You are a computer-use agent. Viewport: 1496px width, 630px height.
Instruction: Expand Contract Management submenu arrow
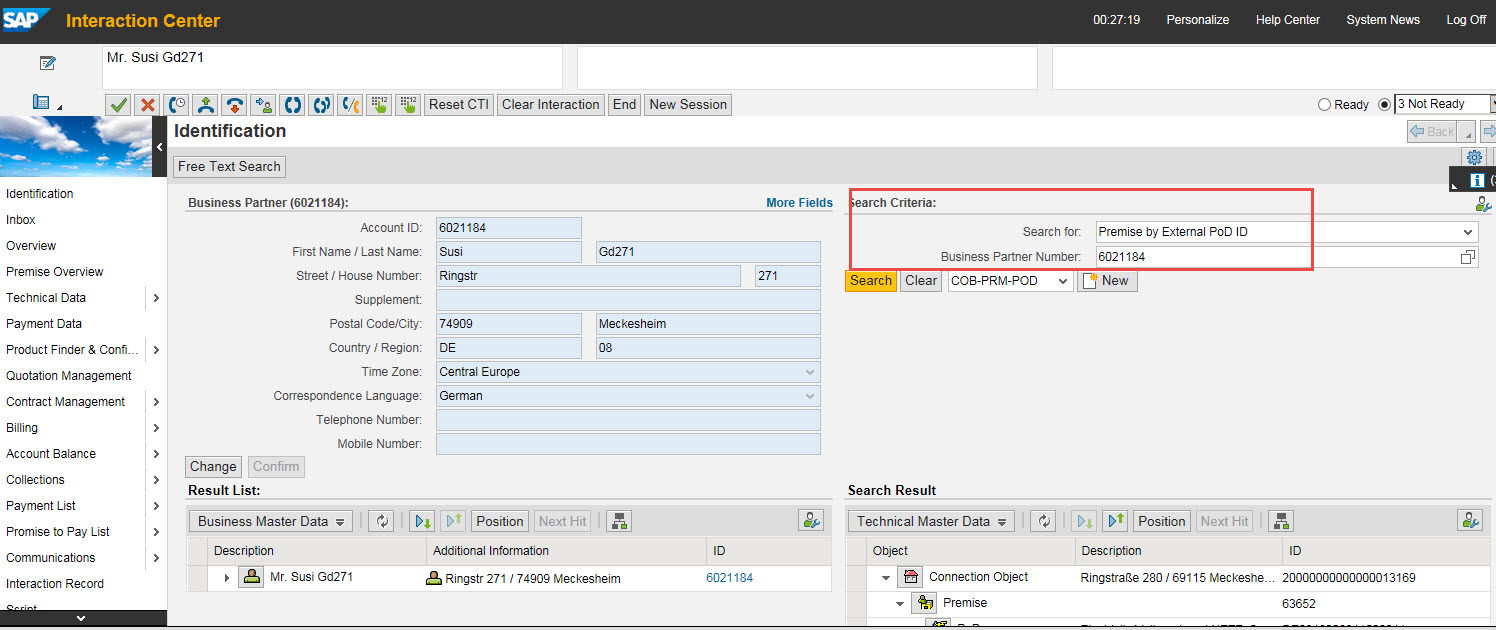(155, 402)
